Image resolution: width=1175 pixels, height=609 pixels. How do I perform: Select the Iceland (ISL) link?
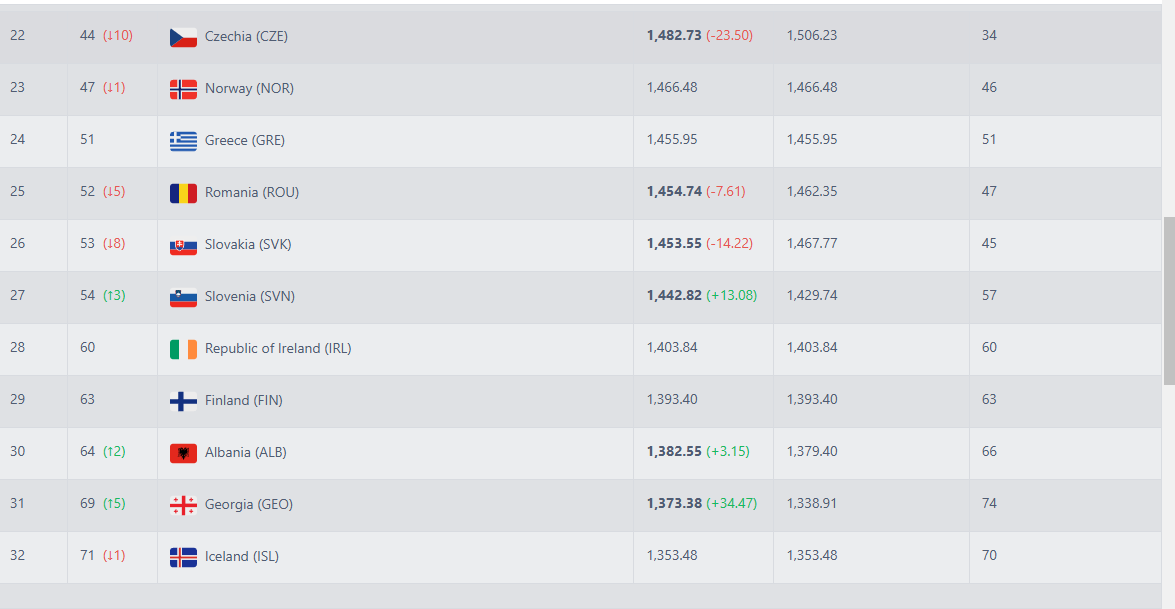[242, 556]
